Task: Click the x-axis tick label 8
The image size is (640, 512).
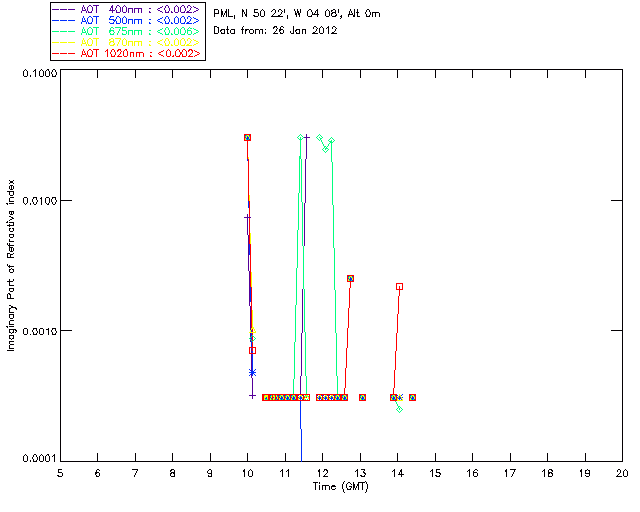Action: pos(173,473)
